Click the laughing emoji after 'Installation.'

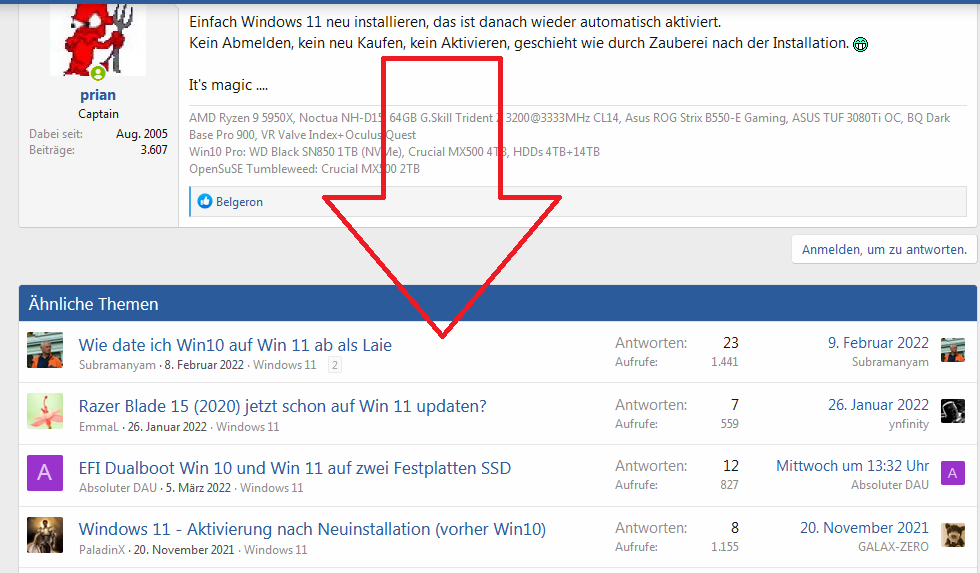[861, 44]
